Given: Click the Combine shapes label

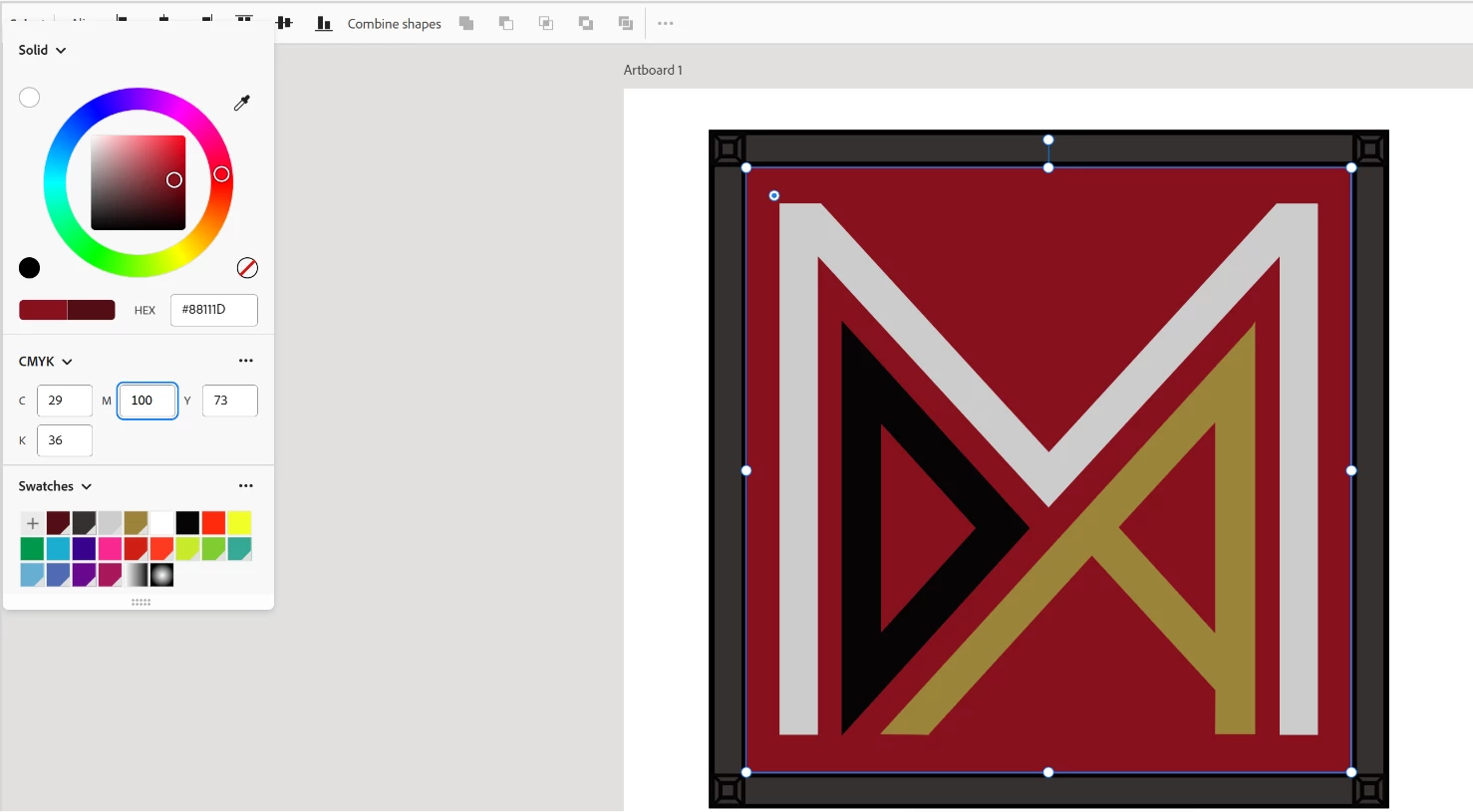Looking at the screenshot, I should coord(395,24).
